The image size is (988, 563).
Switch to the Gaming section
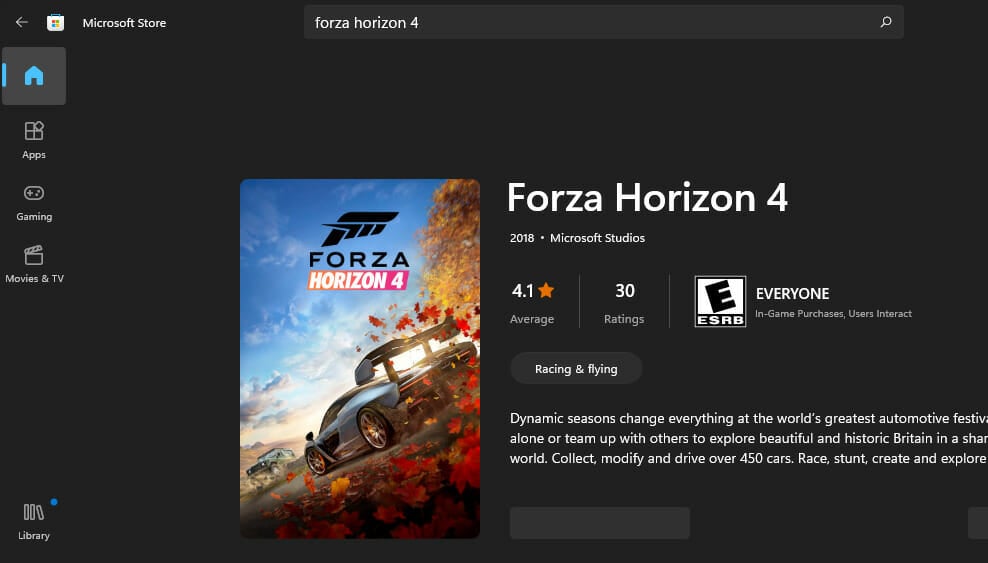click(34, 203)
